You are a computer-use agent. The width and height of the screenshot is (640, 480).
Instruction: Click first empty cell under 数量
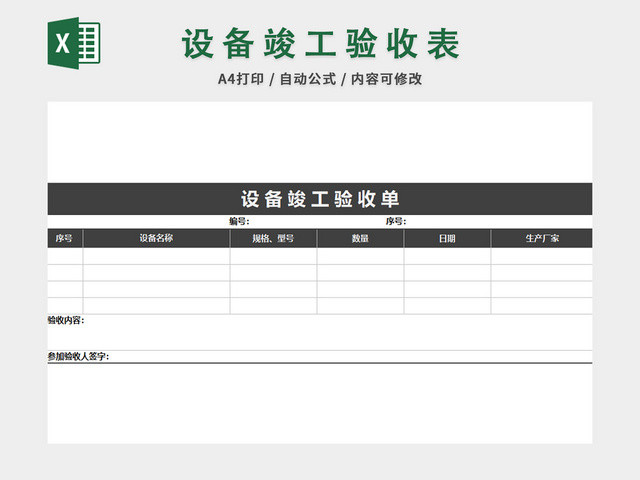360,256
